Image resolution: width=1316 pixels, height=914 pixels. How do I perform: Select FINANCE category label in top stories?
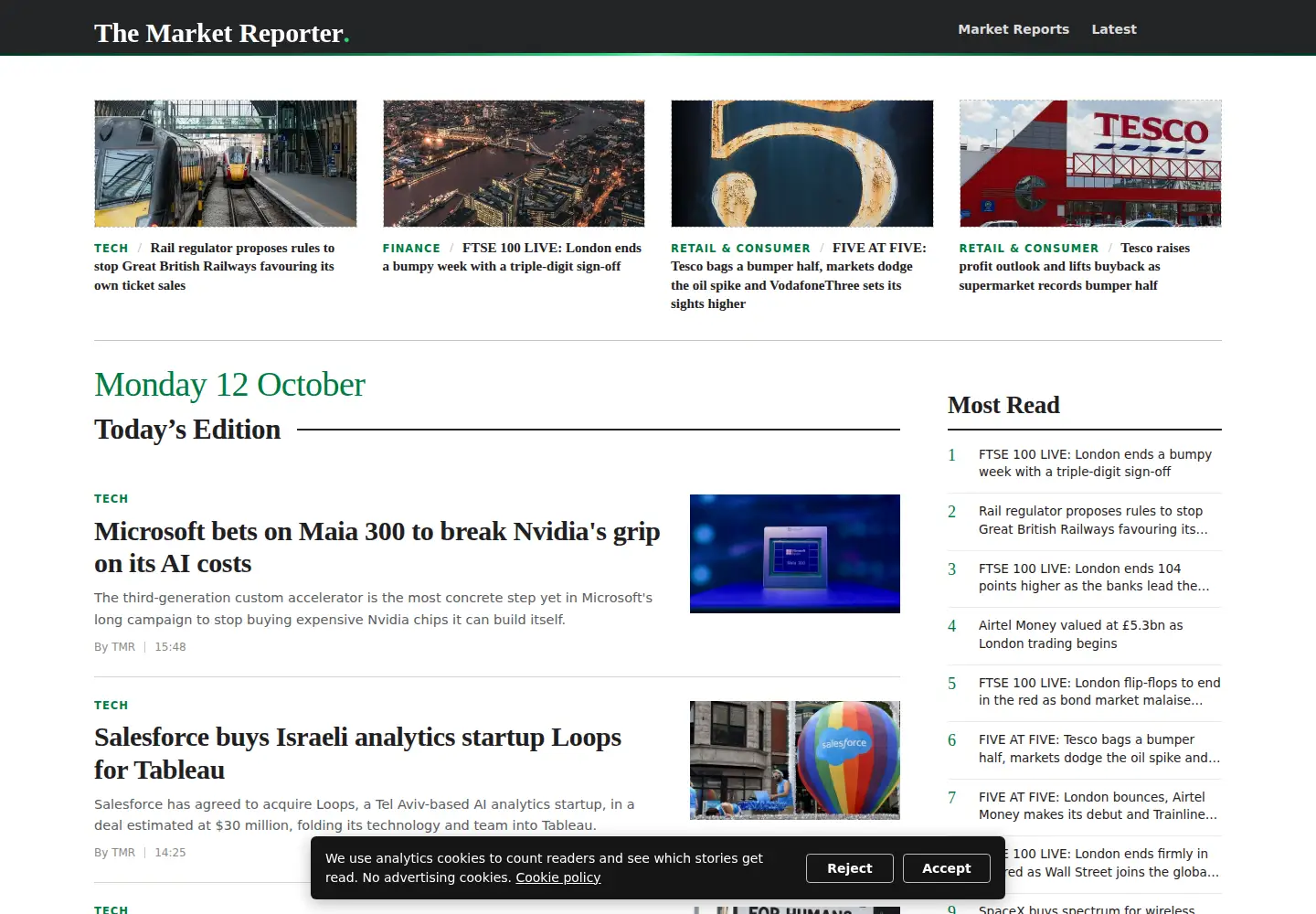click(411, 249)
